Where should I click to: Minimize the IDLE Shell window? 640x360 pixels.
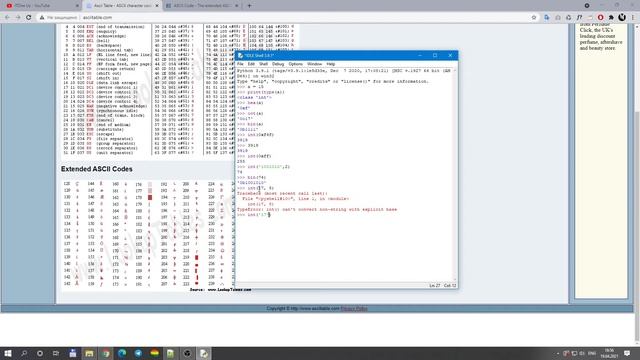pos(420,56)
